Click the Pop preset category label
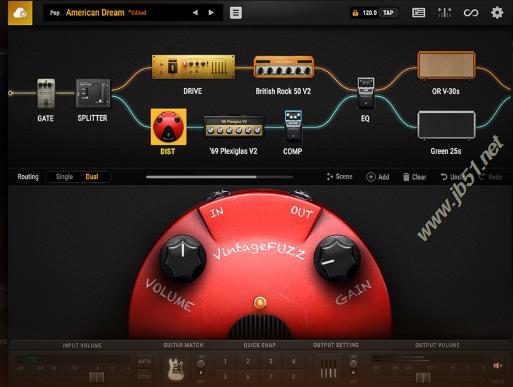The width and height of the screenshot is (513, 387). pyautogui.click(x=55, y=13)
